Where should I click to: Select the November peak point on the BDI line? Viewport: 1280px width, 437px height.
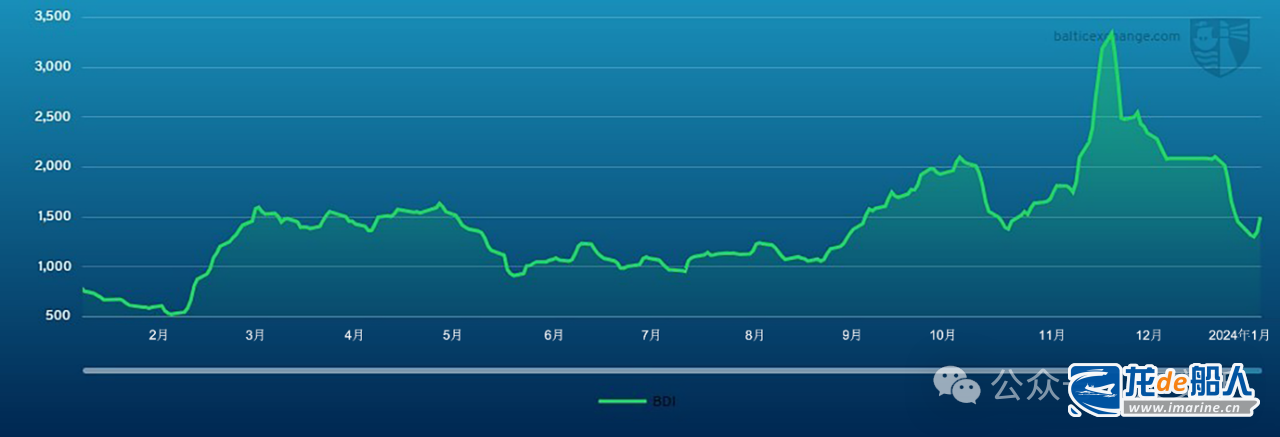click(1111, 32)
